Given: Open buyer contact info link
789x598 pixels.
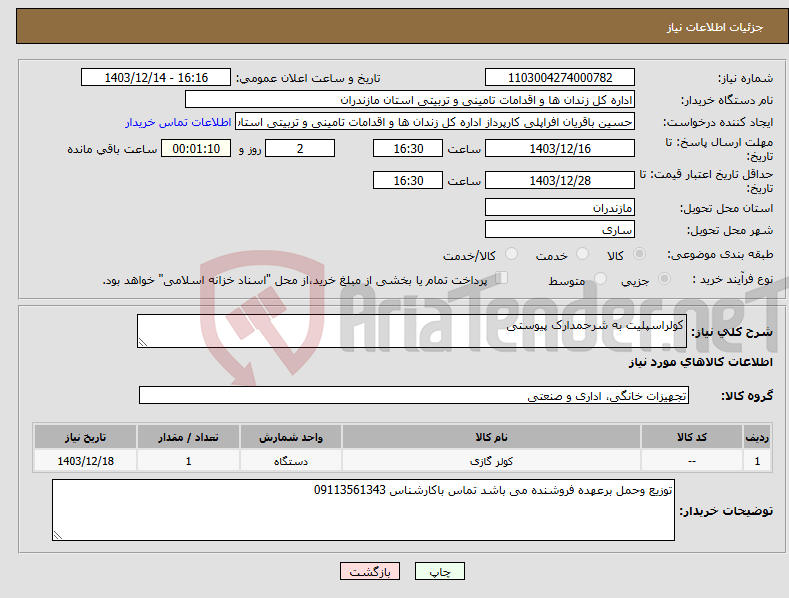Looking at the screenshot, I should tap(178, 122).
